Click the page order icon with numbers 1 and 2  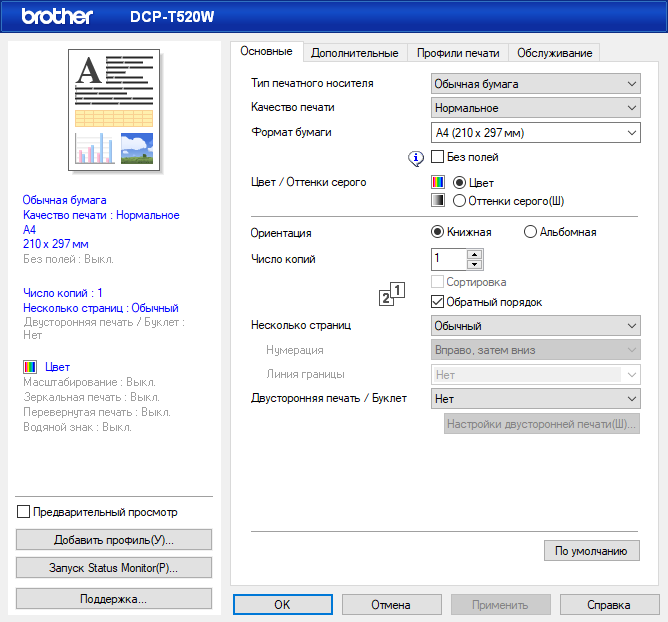click(x=392, y=294)
